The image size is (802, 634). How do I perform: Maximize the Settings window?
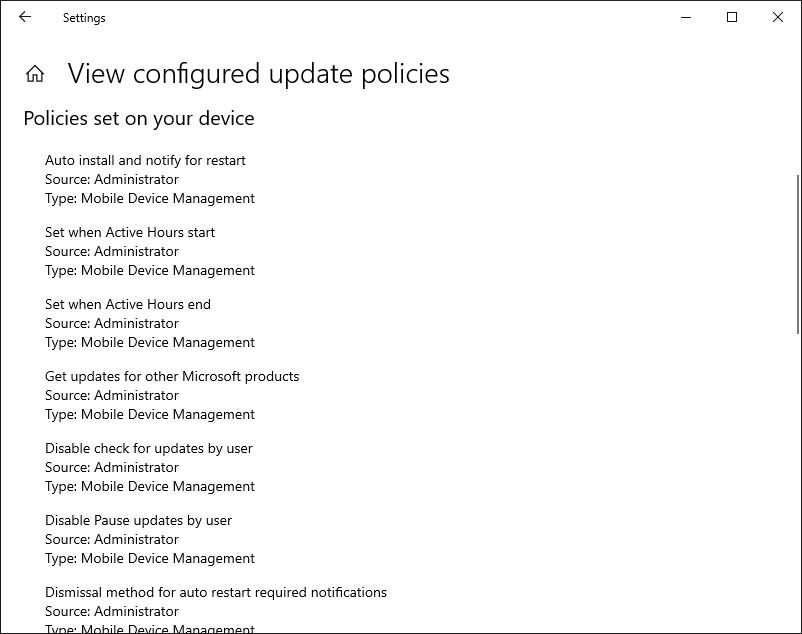(731, 17)
